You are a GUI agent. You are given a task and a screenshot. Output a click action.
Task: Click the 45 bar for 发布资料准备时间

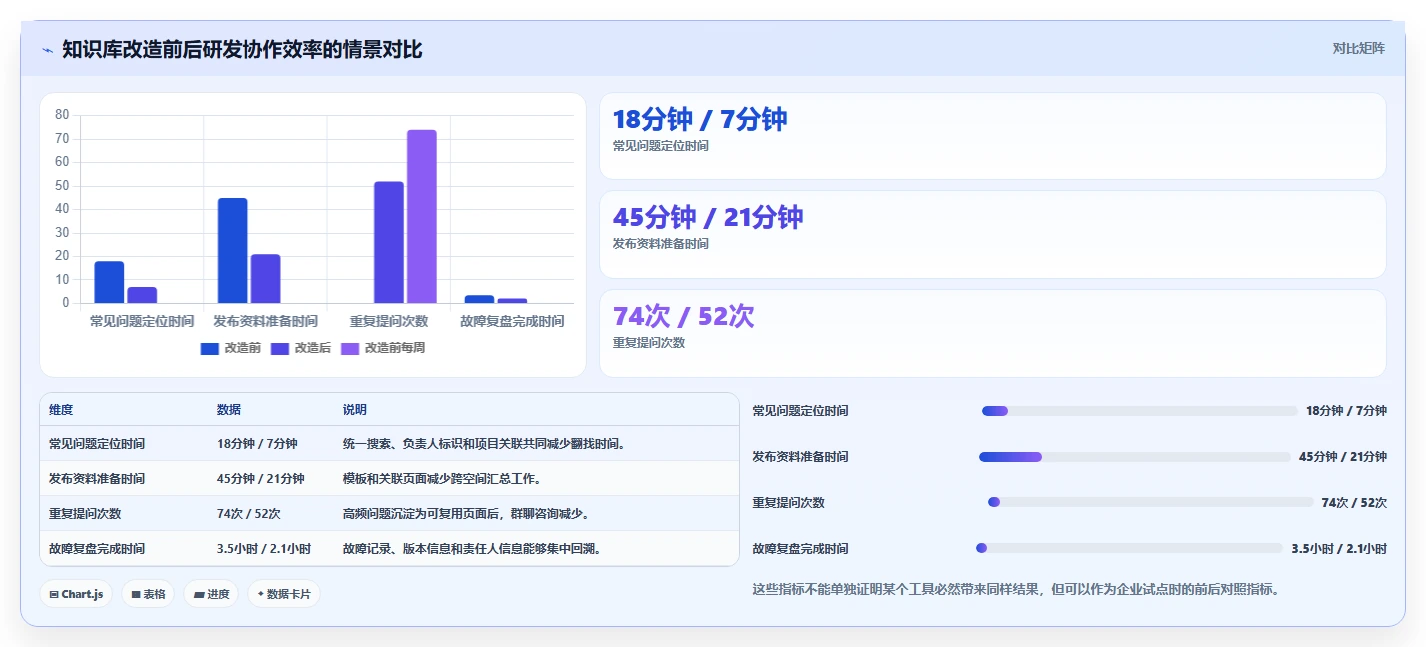point(233,250)
